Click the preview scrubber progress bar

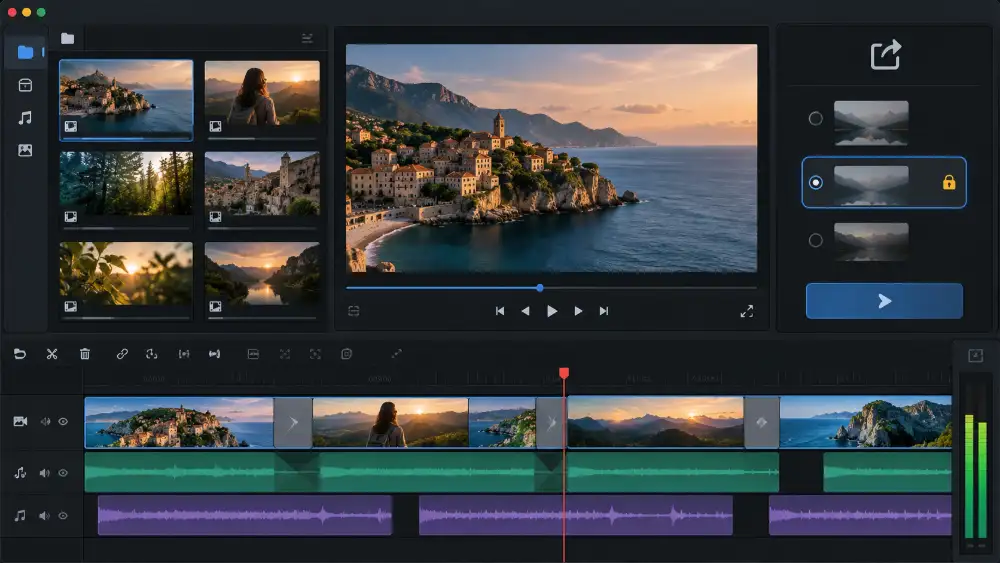click(552, 288)
